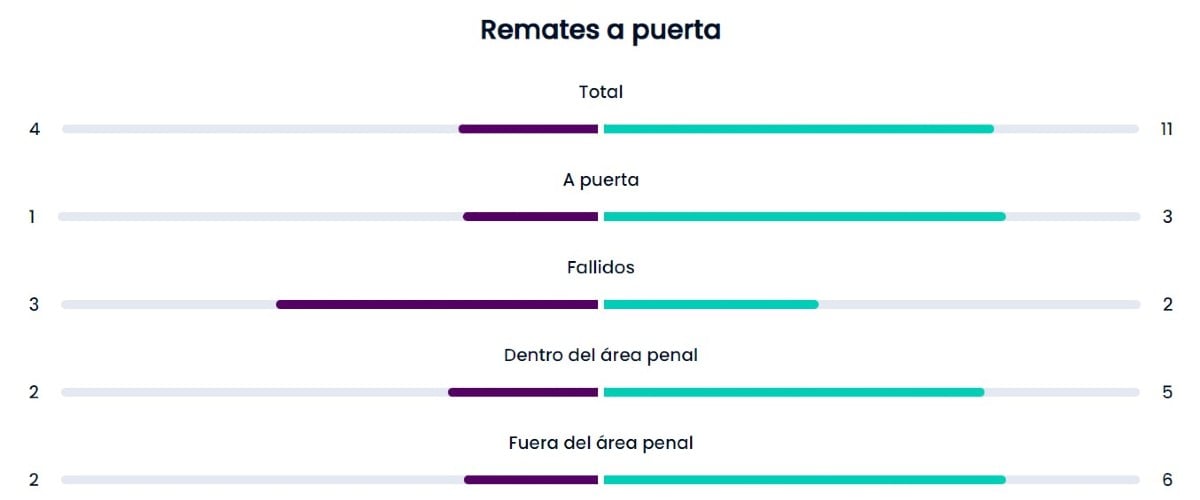Click the teal "Fuera del área penal" bar

(804, 480)
